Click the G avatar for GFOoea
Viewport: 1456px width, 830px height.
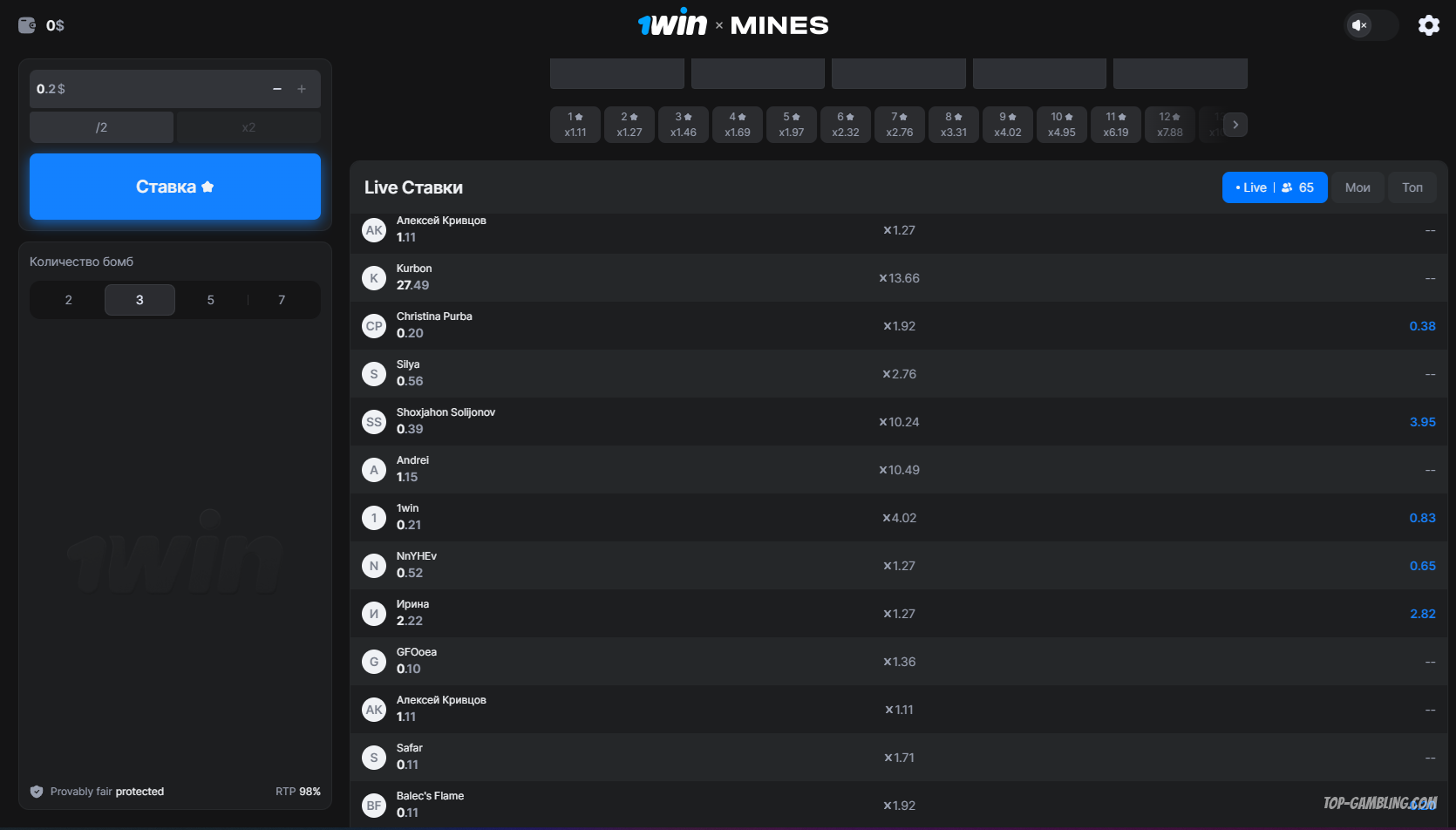(374, 662)
